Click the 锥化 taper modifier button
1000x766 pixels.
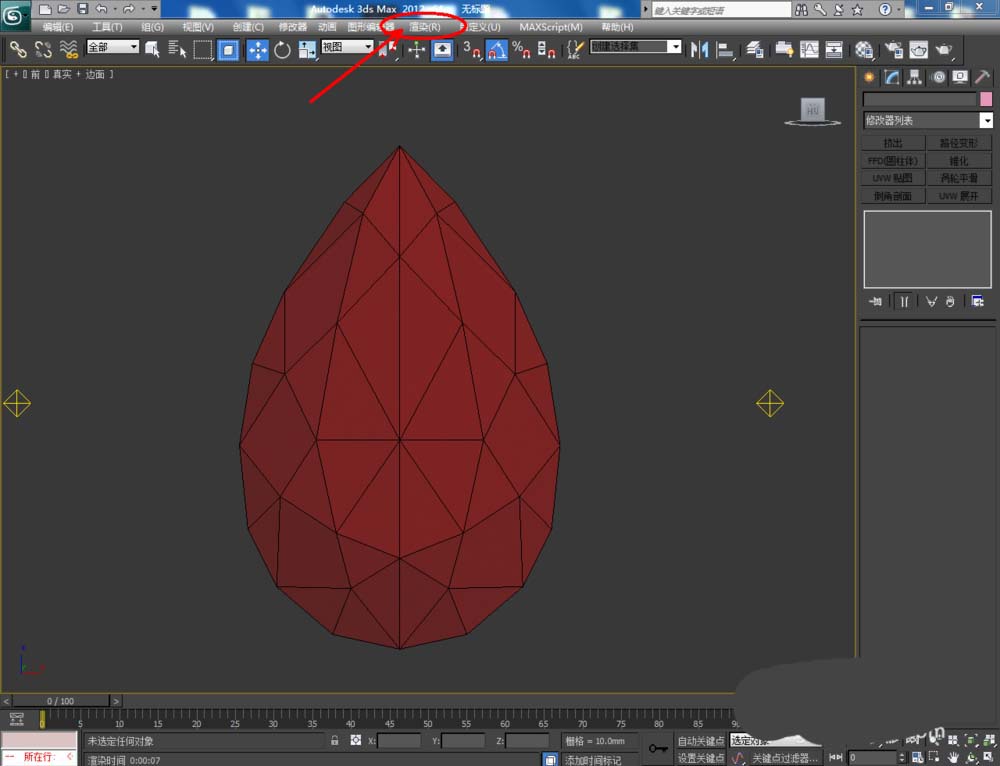[x=959, y=160]
